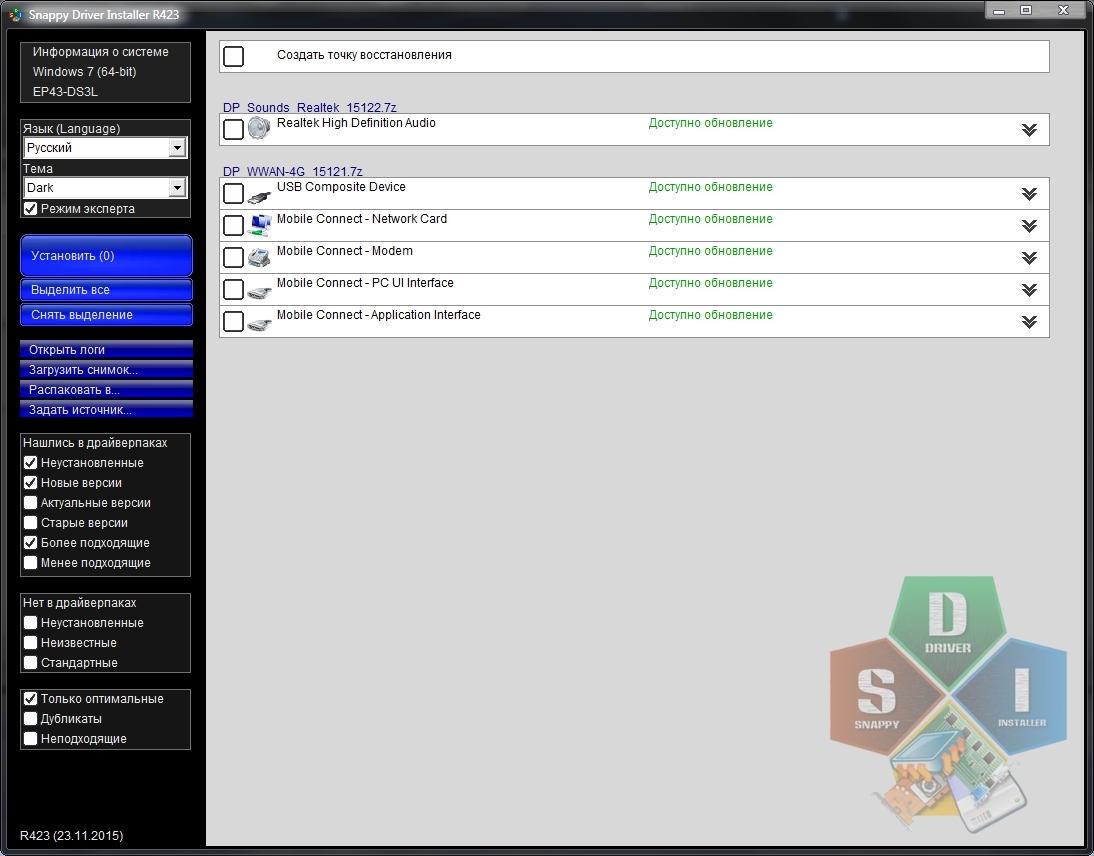Close the Snappy Driver Installer window
Viewport: 1094px width, 856px height.
[1063, 10]
